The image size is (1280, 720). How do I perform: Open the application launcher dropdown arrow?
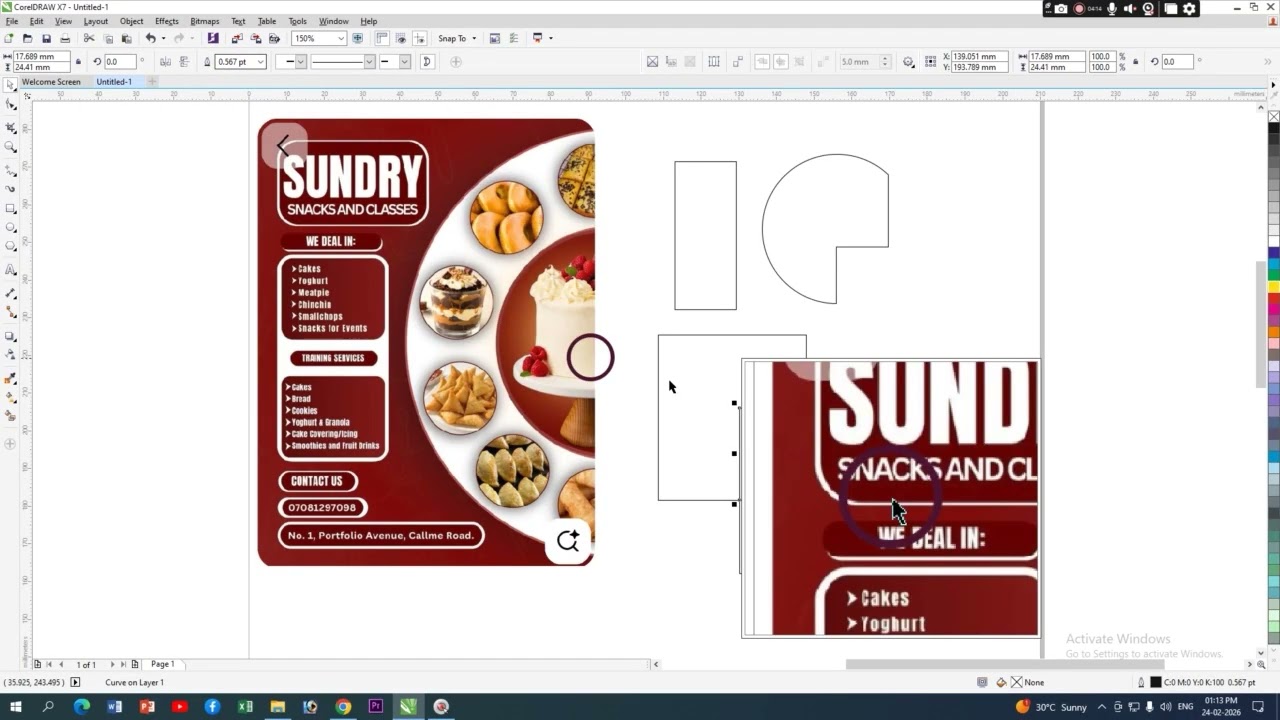(x=550, y=38)
